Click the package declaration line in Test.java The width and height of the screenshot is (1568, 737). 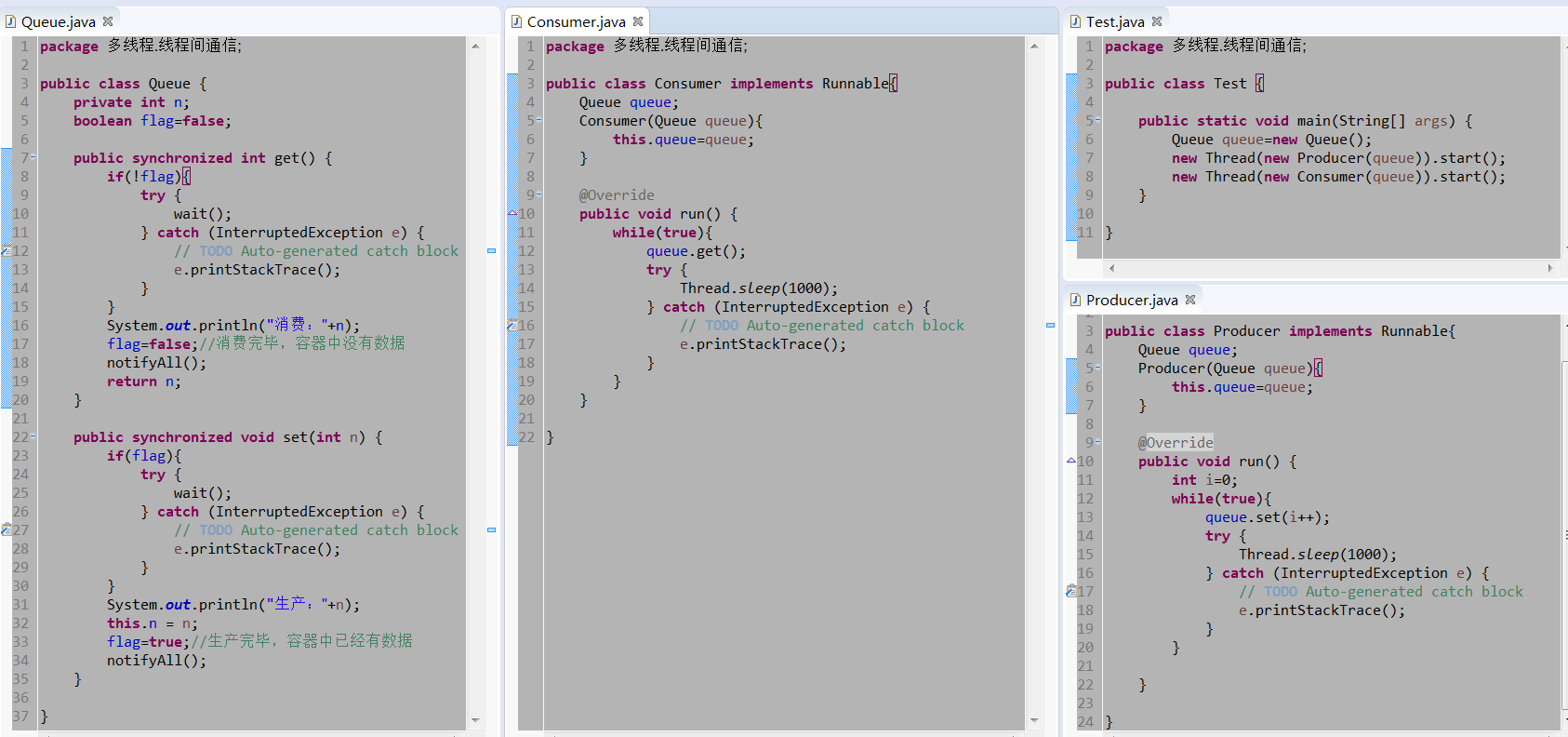coord(1205,46)
